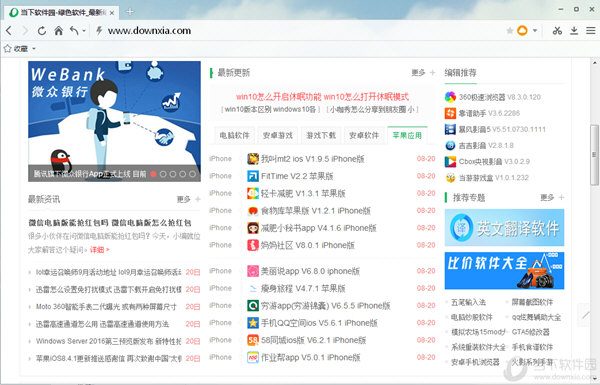Switch to the 电脑软件 tab
The height and width of the screenshot is (385, 600).
[x=235, y=135]
